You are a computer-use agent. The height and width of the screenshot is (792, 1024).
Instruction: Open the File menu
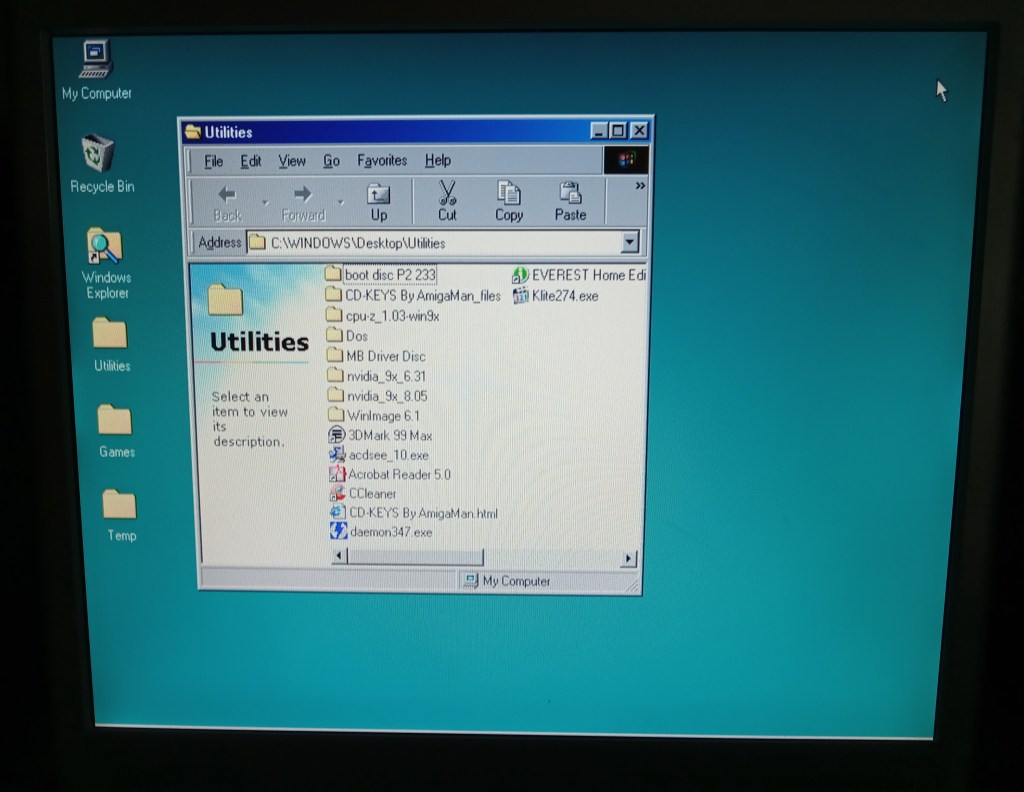(213, 161)
